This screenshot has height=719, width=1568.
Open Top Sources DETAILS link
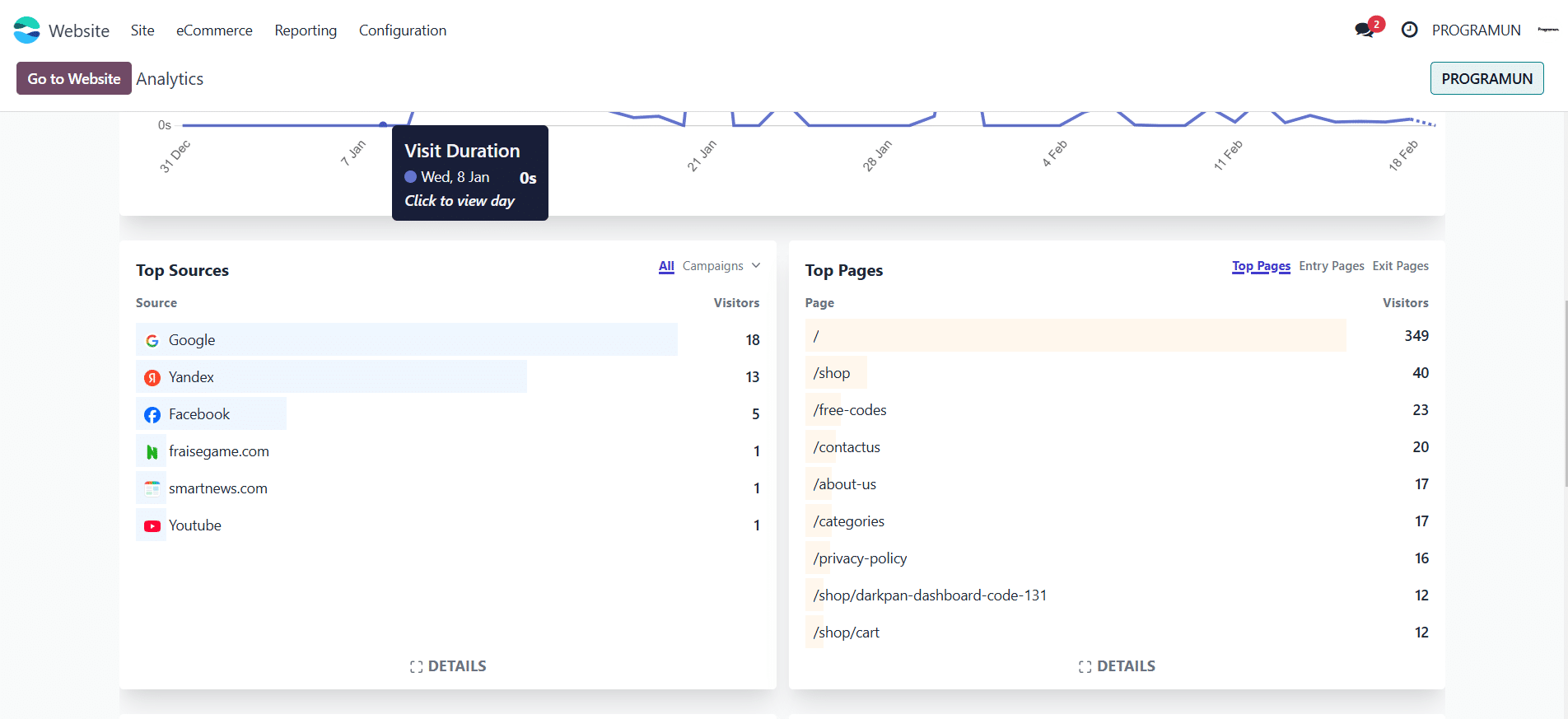point(448,666)
